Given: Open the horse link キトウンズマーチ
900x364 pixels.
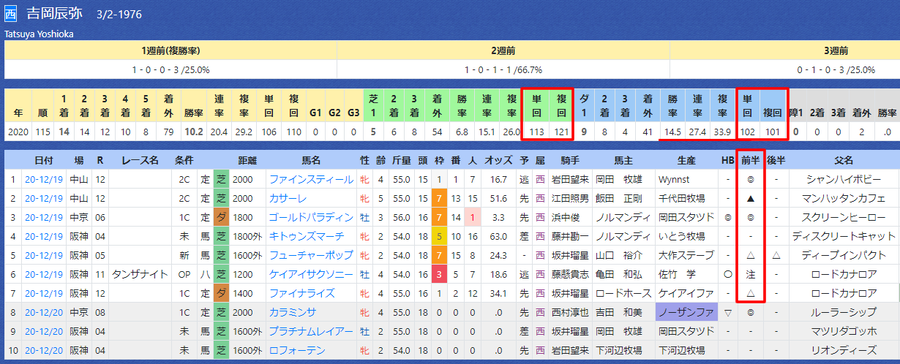Looking at the screenshot, I should click(307, 237).
